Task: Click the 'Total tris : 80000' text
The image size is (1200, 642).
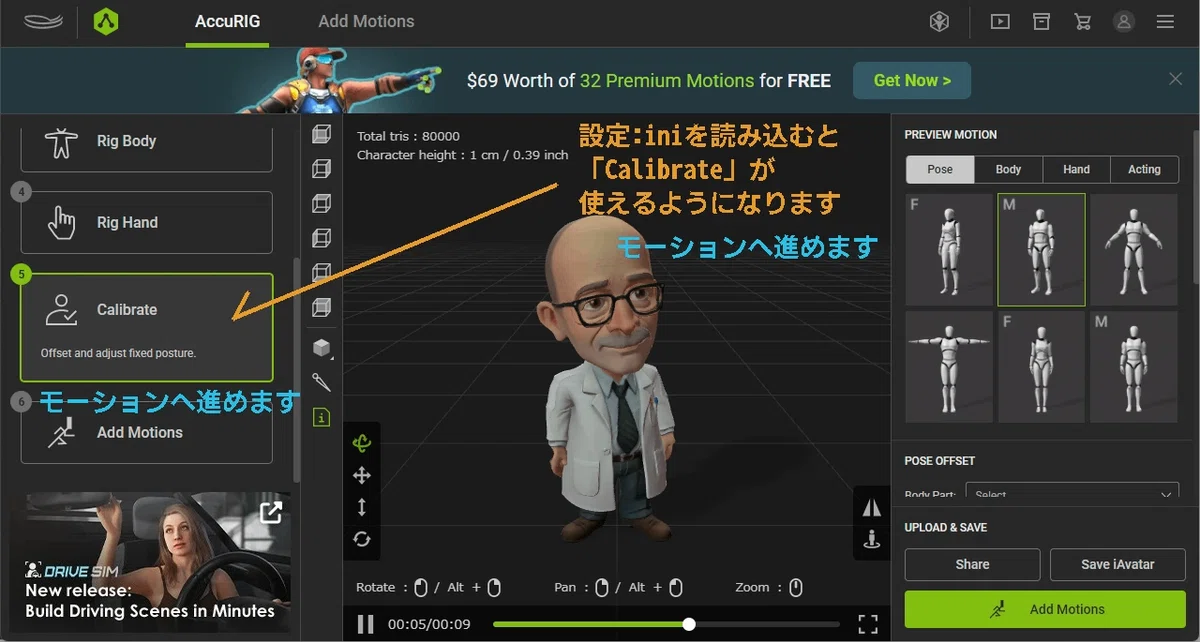Action: tap(408, 136)
